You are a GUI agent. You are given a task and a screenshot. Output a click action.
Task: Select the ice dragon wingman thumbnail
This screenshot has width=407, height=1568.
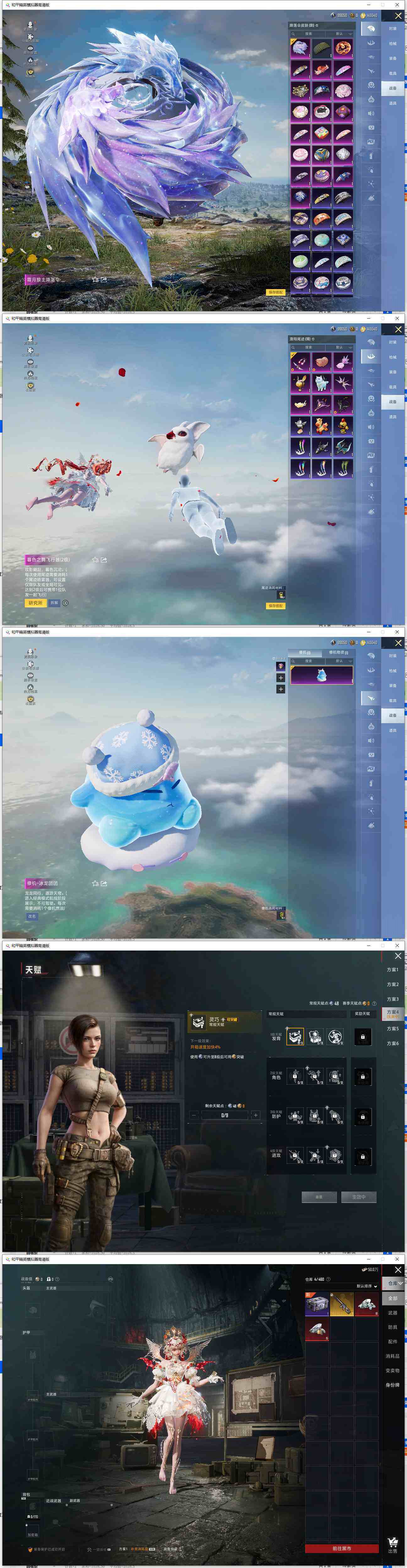point(322,675)
